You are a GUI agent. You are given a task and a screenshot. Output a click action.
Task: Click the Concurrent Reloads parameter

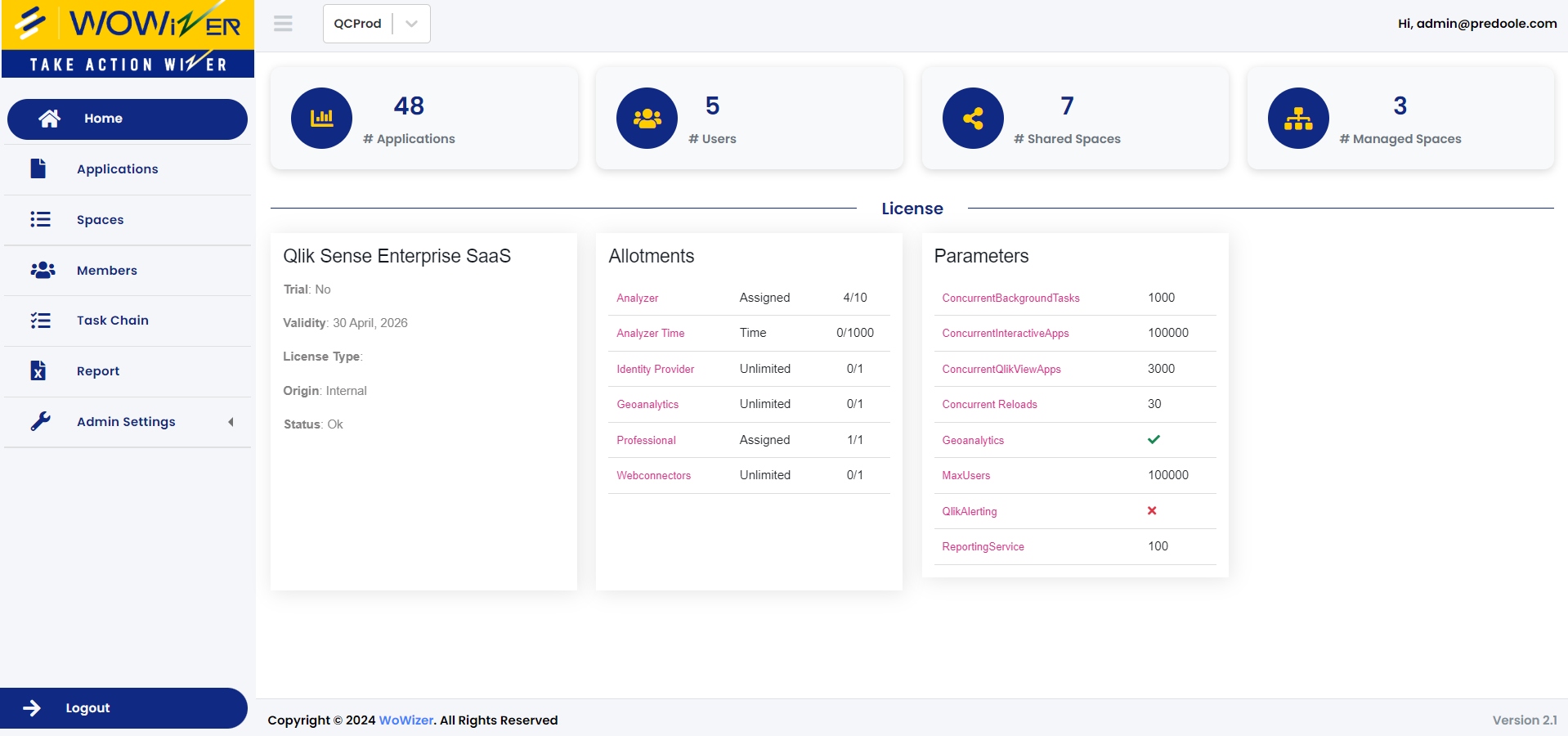coord(989,405)
